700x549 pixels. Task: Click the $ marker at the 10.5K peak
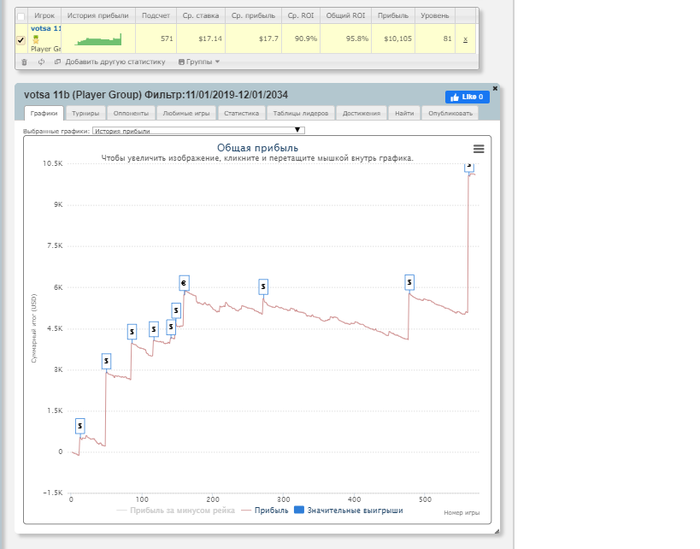click(469, 166)
